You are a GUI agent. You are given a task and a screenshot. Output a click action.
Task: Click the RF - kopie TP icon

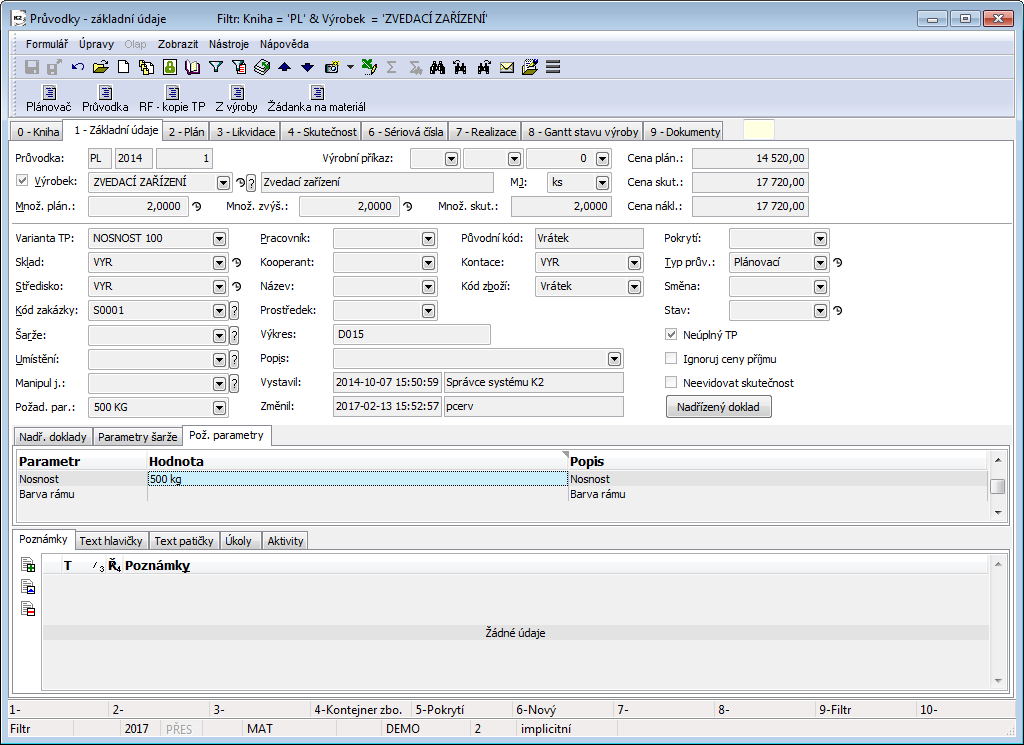171,93
